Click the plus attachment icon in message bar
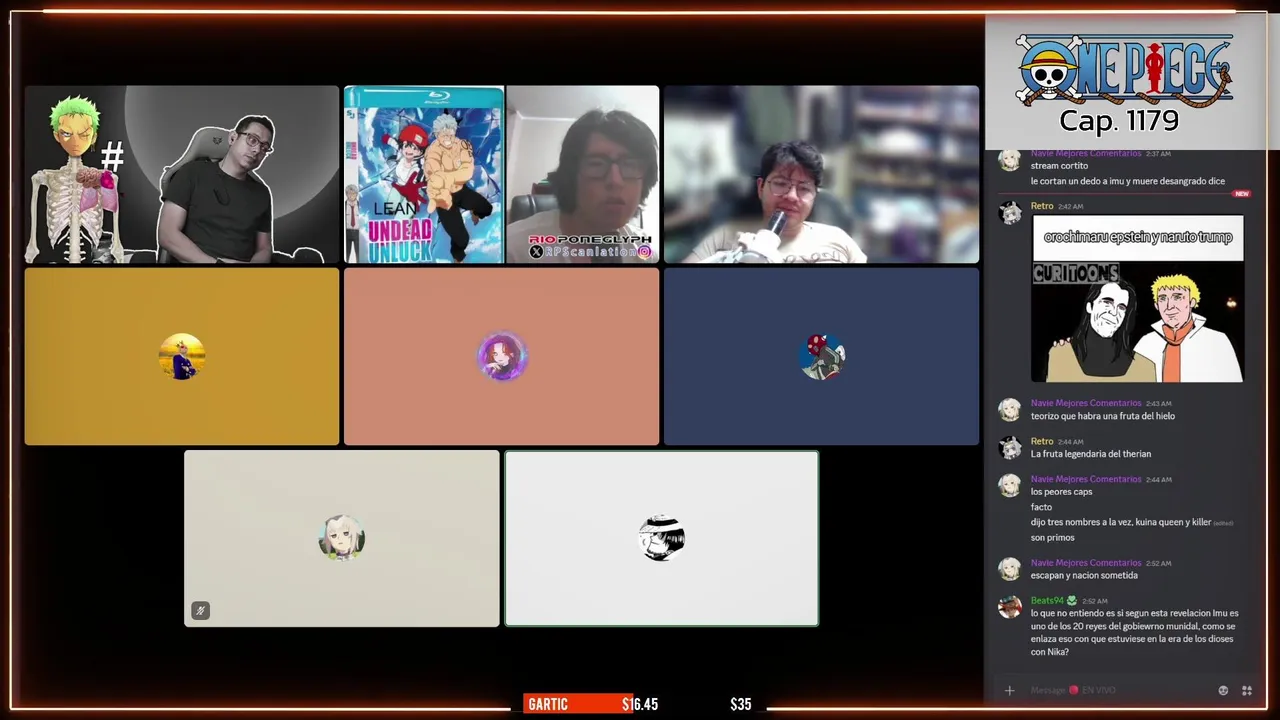Screen dimensions: 1280x720 [x=1009, y=690]
